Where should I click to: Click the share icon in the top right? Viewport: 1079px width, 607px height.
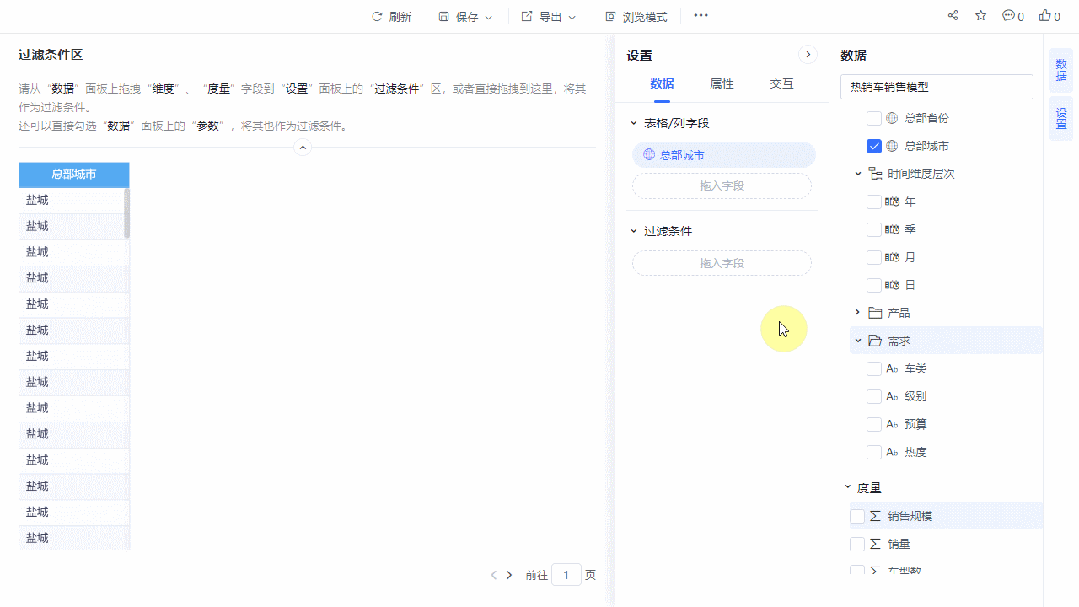[952, 15]
